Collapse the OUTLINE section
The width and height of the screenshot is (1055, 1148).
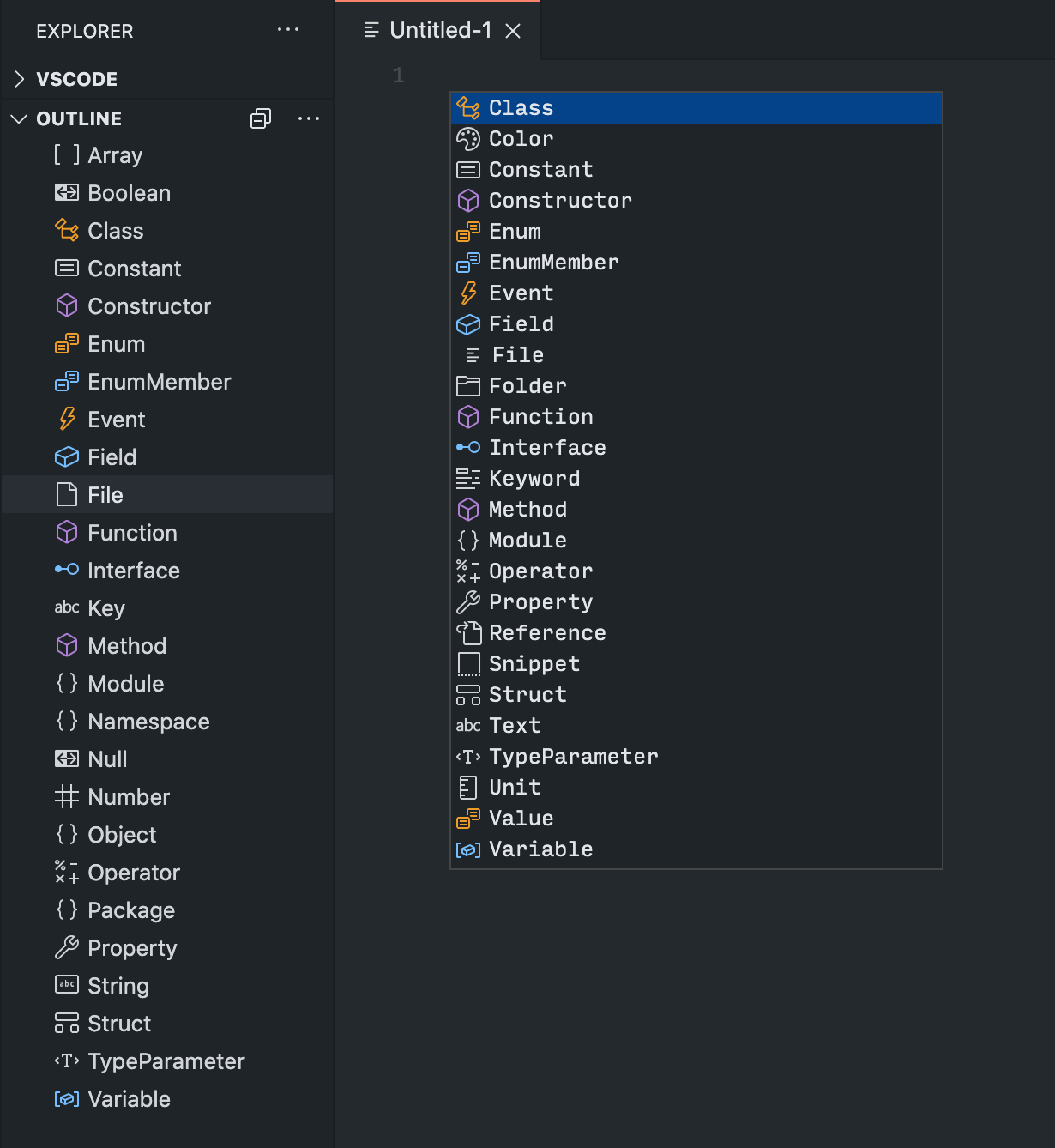19,118
